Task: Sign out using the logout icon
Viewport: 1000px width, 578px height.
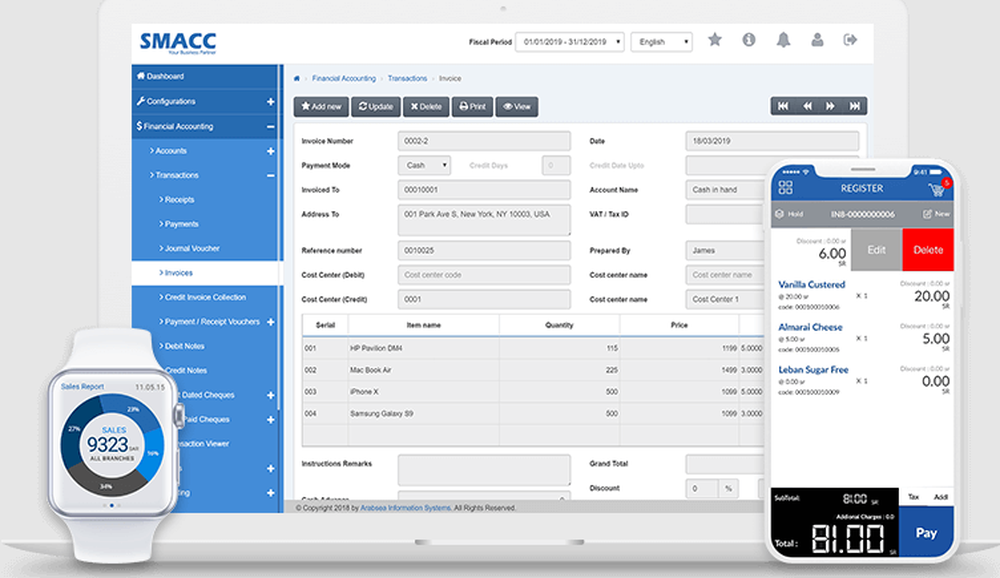Action: [851, 40]
